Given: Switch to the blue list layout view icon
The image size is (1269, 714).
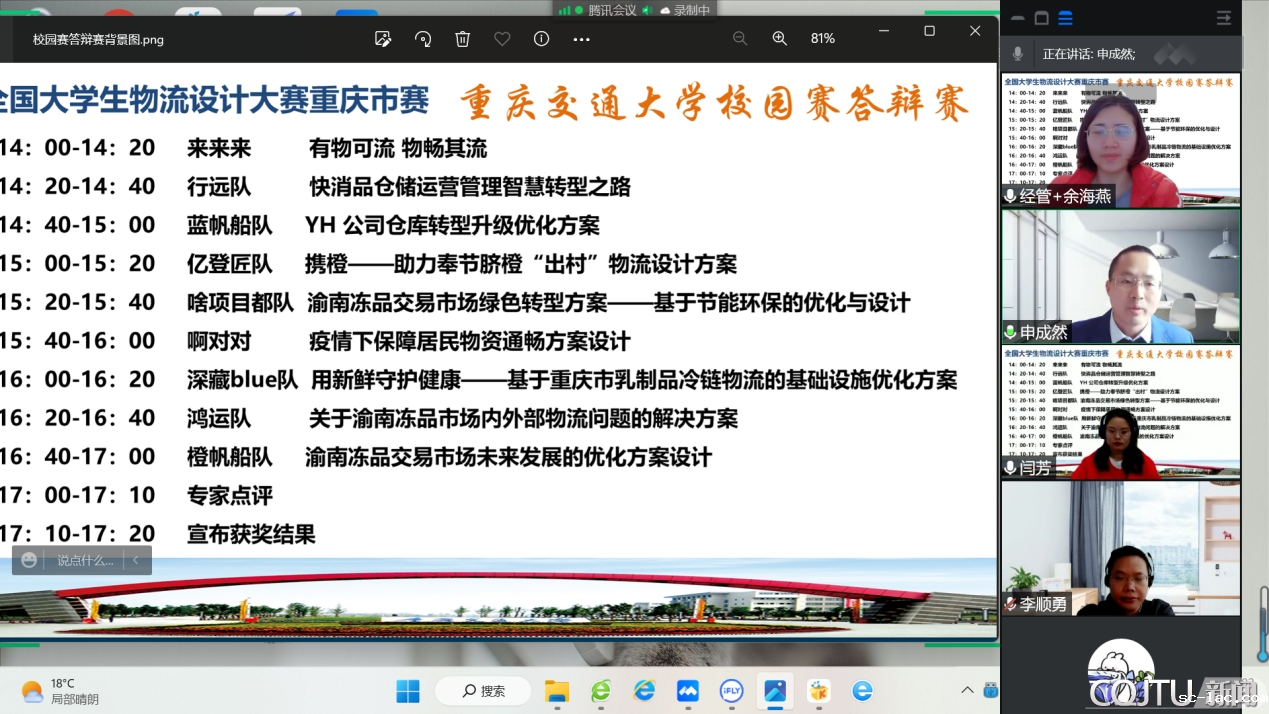Looking at the screenshot, I should pyautogui.click(x=1066, y=18).
